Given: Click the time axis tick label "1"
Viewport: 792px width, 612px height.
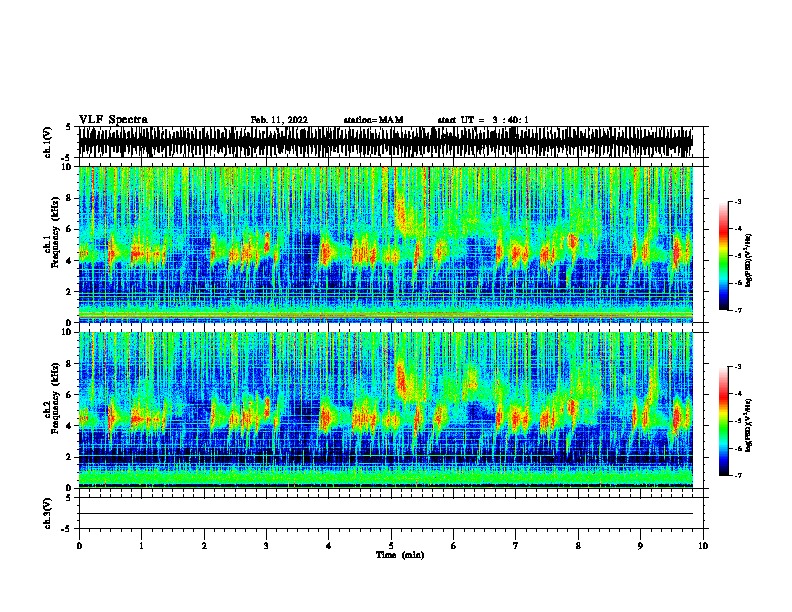Looking at the screenshot, I should pyautogui.click(x=141, y=546).
